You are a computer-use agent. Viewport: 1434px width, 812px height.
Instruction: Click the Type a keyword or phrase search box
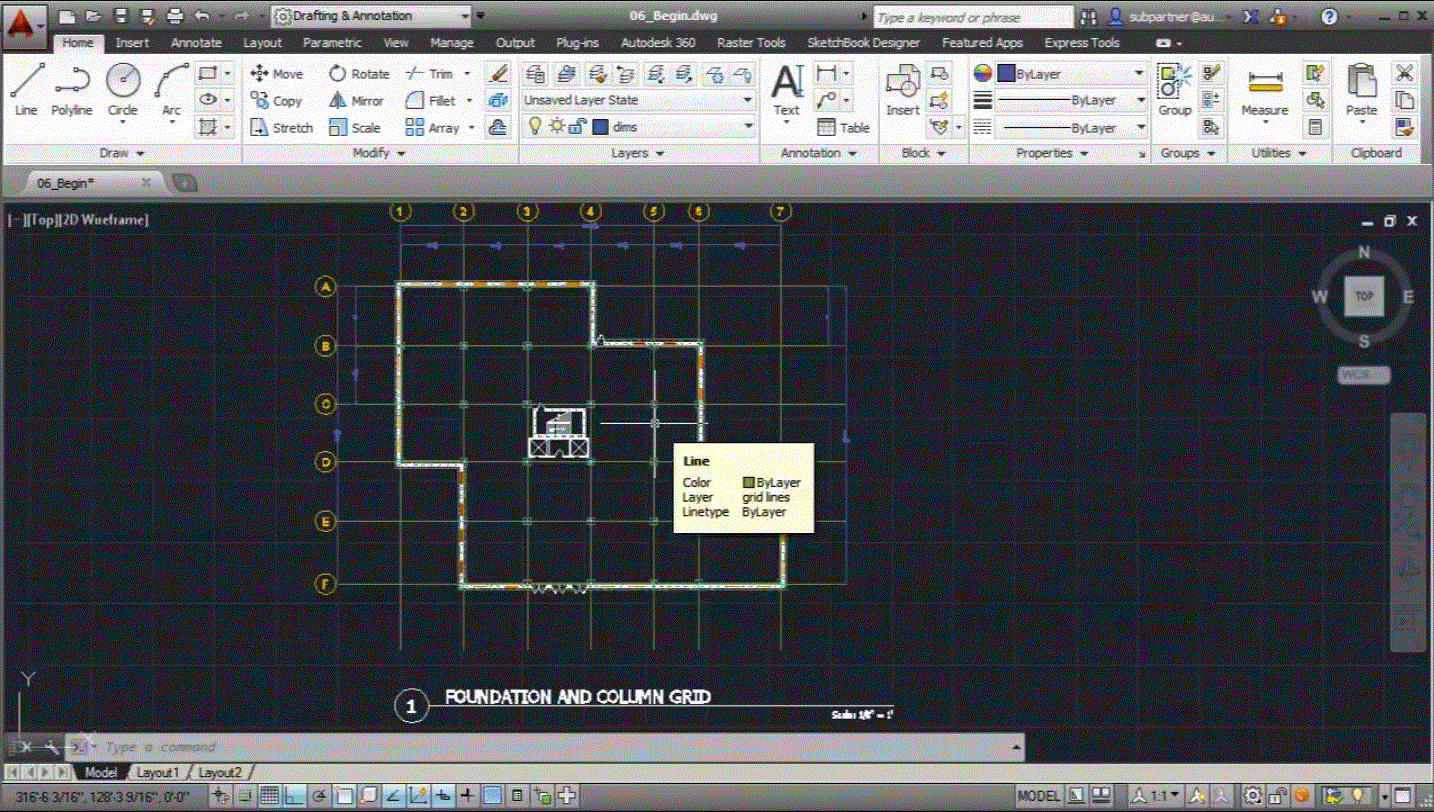pos(973,17)
